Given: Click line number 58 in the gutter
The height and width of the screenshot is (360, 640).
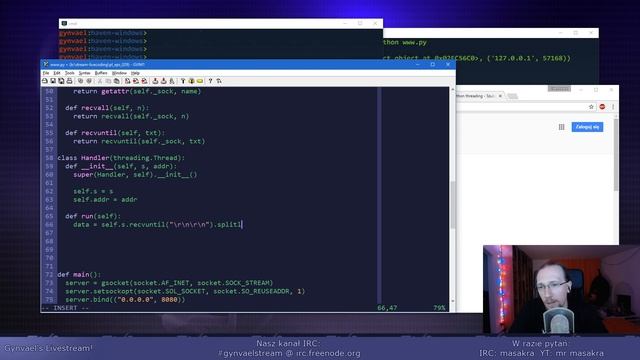Looking at the screenshot, I should point(49,158).
